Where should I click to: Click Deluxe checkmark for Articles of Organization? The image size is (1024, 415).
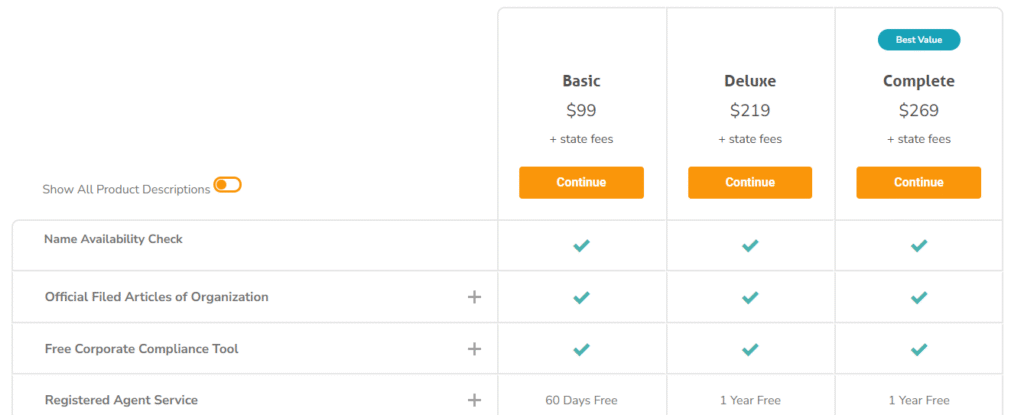[750, 297]
